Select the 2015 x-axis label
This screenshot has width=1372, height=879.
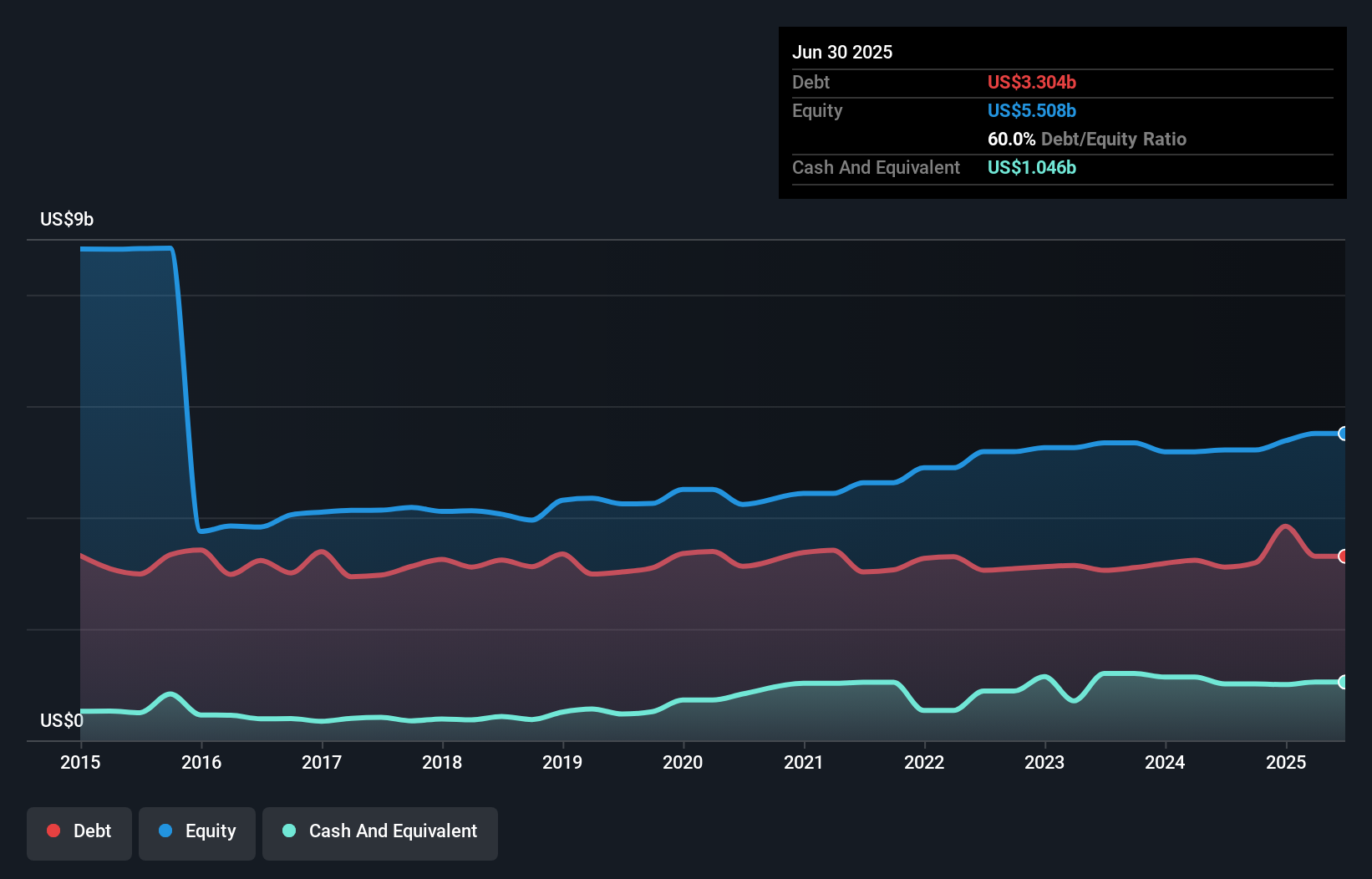click(x=80, y=762)
